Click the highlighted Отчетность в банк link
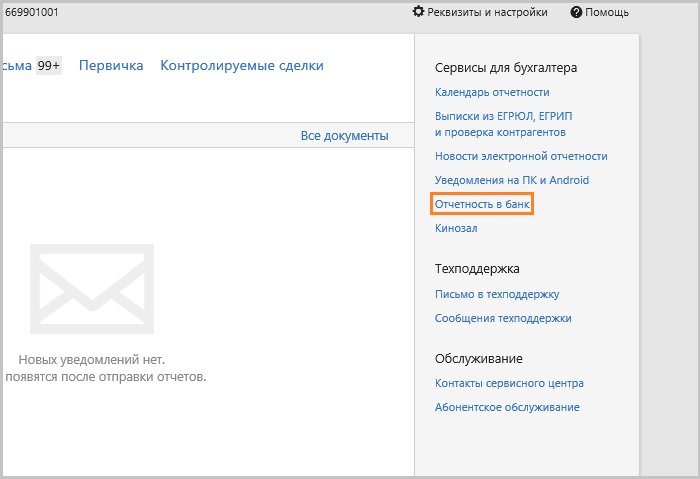Image resolution: width=700 pixels, height=479 pixels. 482,204
